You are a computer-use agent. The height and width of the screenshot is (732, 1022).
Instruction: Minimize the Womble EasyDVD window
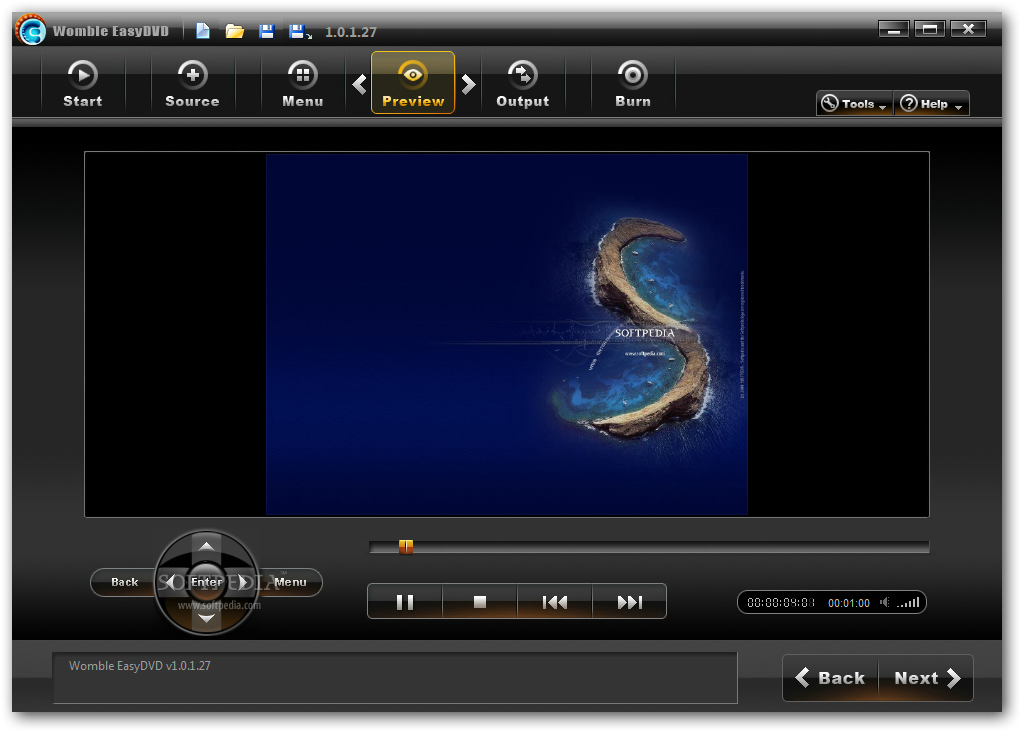click(894, 29)
